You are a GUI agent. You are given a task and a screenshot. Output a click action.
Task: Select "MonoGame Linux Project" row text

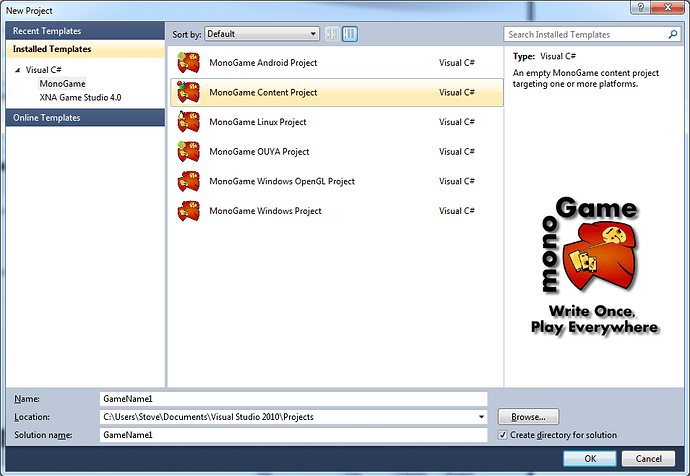point(258,122)
